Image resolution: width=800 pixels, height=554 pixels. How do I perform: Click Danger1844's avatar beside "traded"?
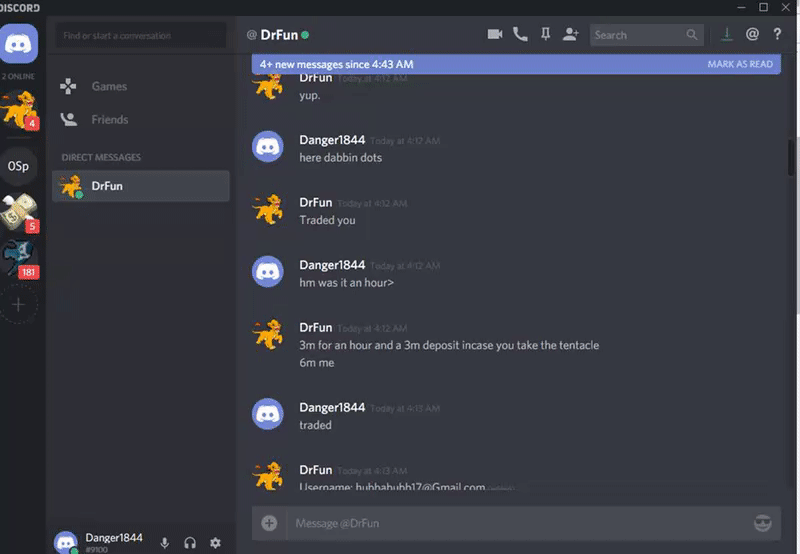click(268, 414)
